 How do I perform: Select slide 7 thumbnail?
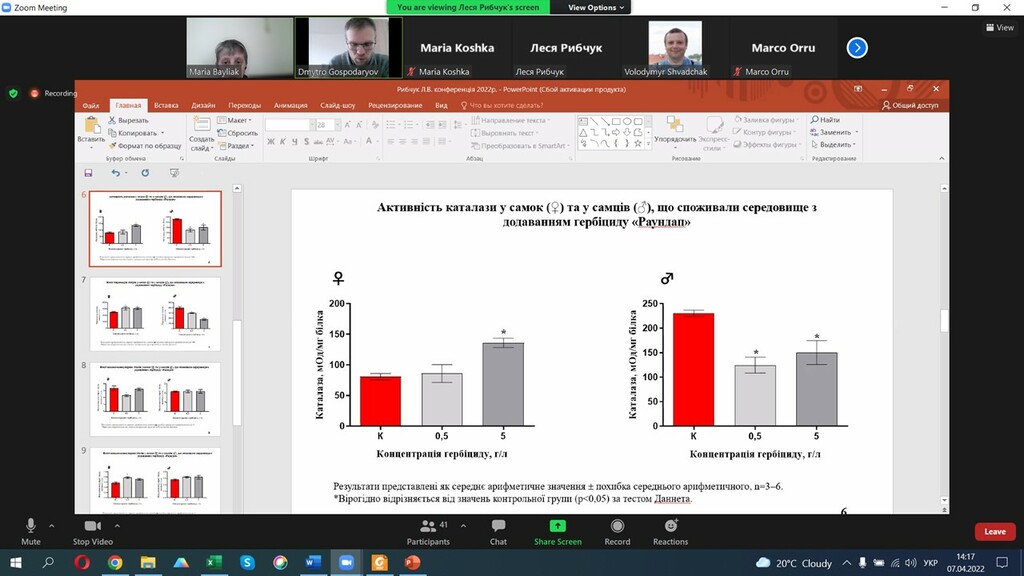coord(155,314)
